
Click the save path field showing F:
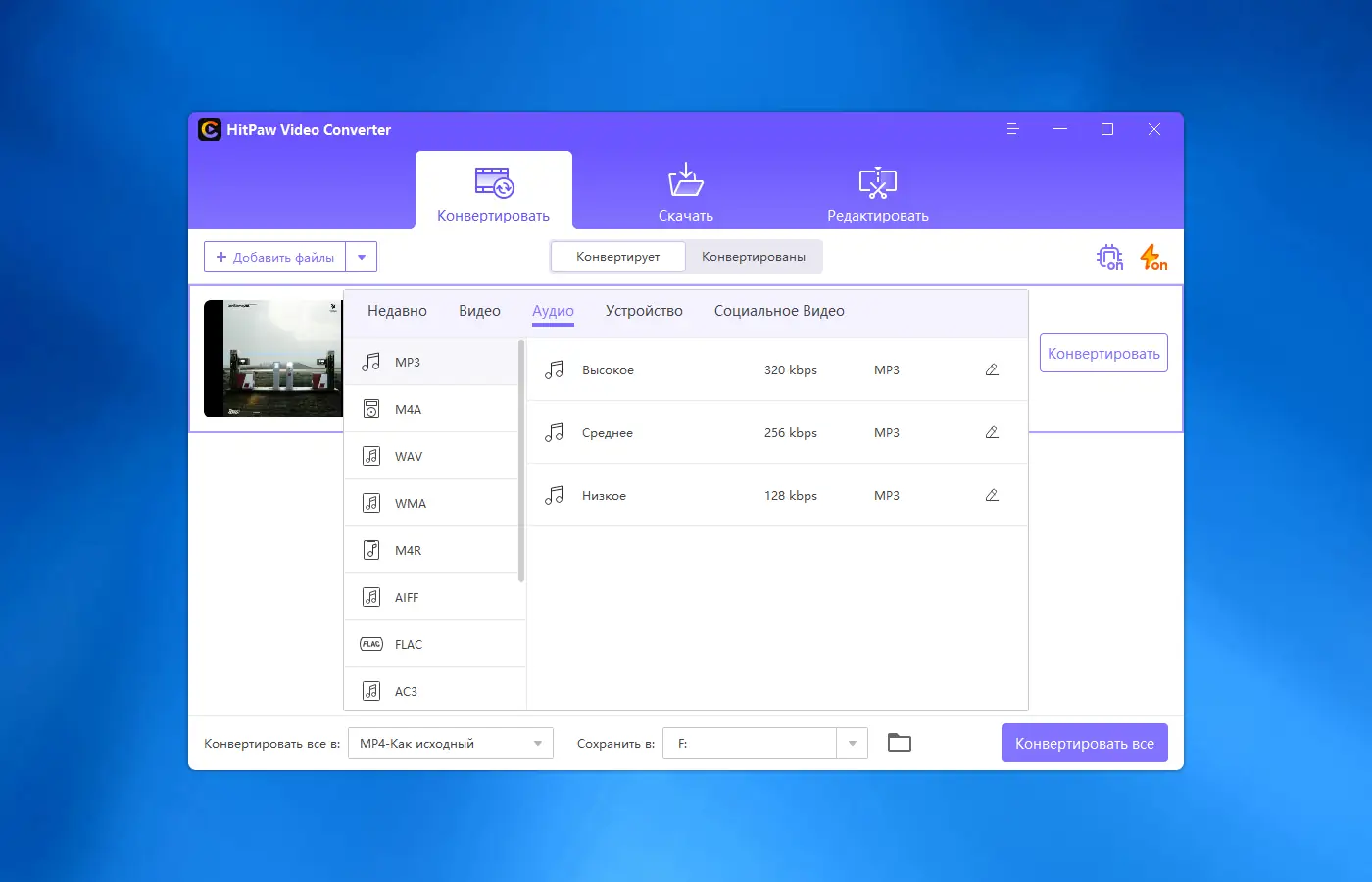750,743
